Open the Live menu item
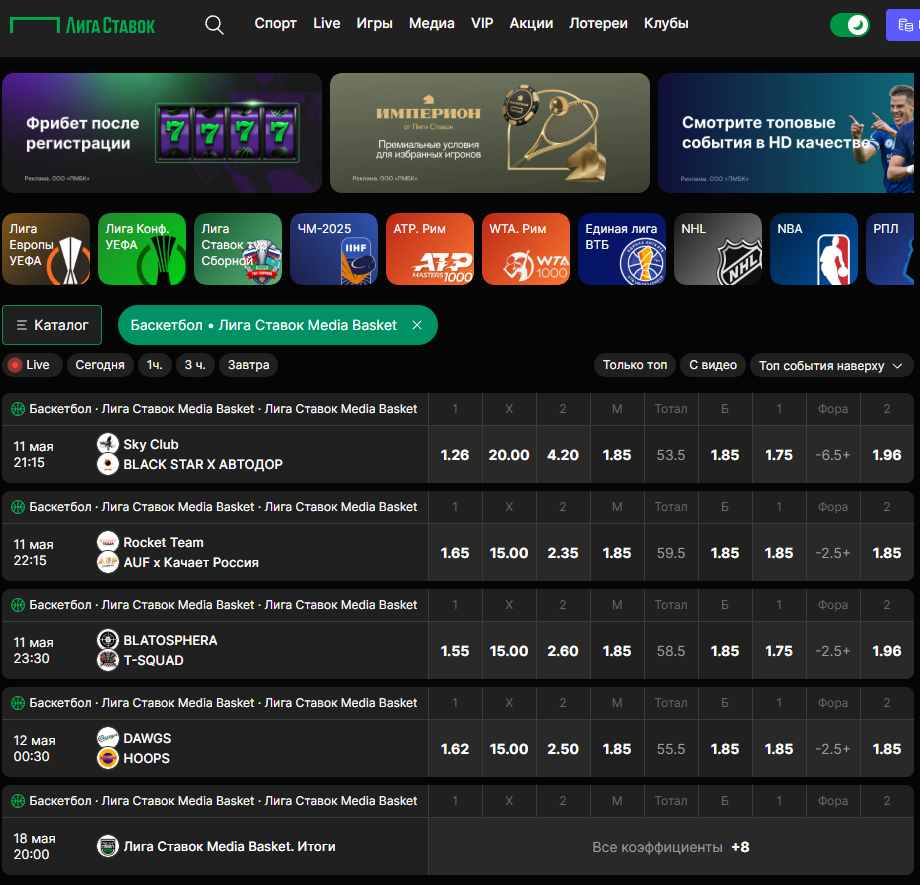The width and height of the screenshot is (920, 885). coord(327,23)
